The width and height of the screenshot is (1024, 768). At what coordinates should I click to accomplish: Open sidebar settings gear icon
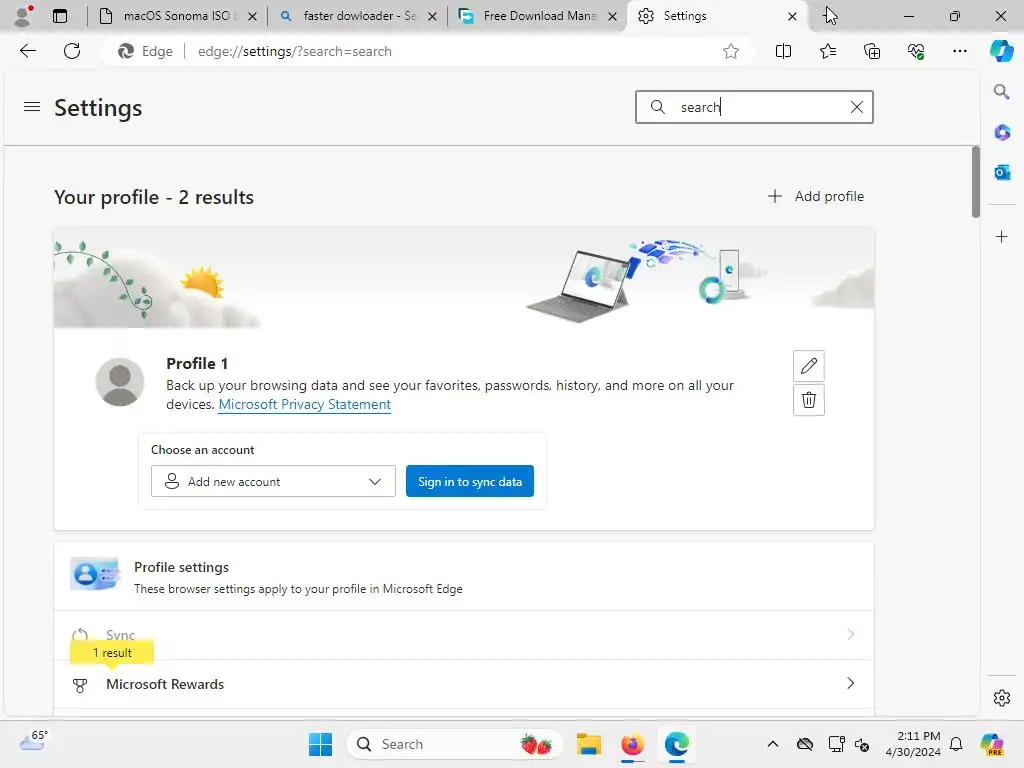(1001, 698)
